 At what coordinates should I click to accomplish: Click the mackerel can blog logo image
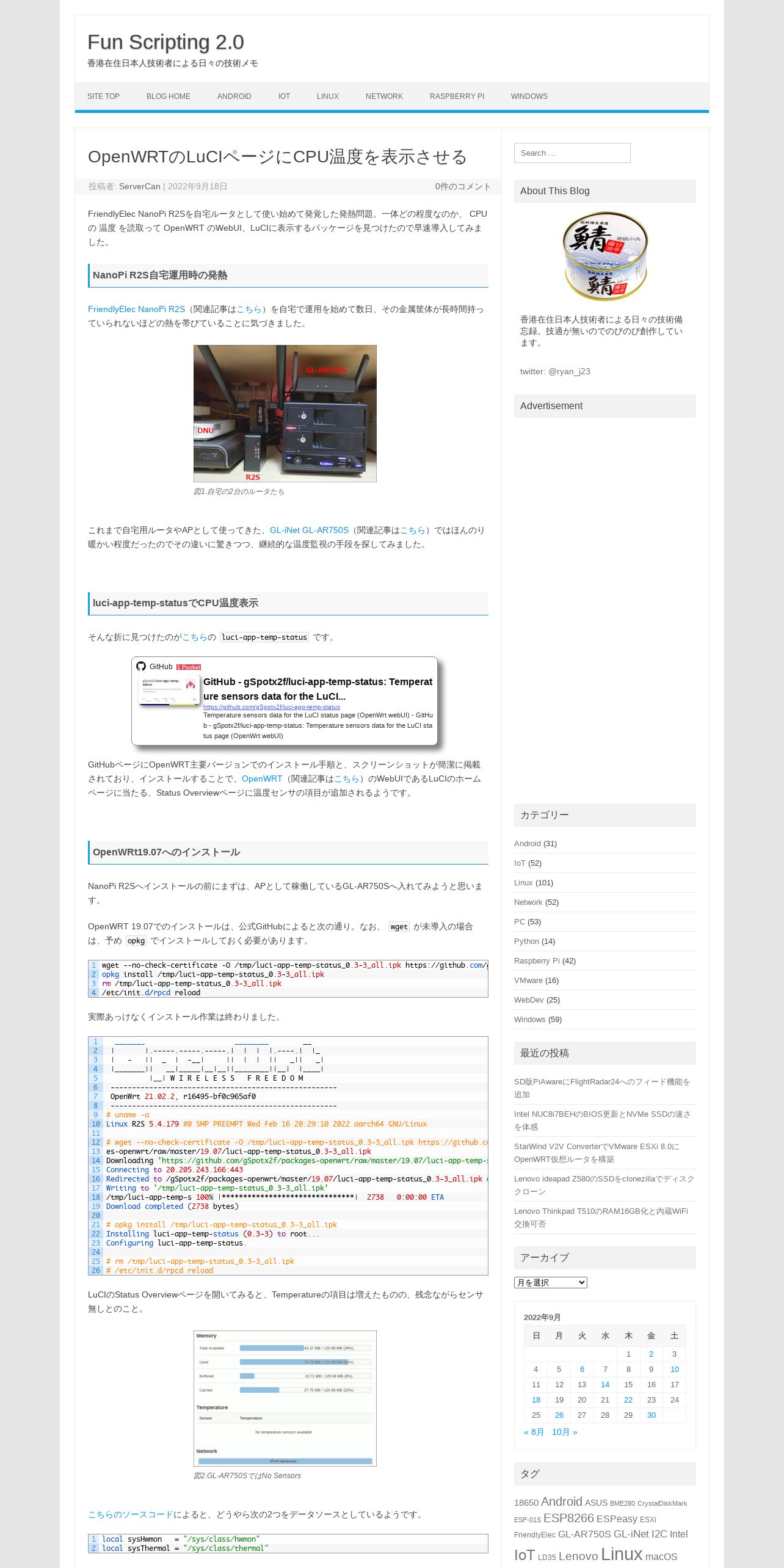pos(605,256)
